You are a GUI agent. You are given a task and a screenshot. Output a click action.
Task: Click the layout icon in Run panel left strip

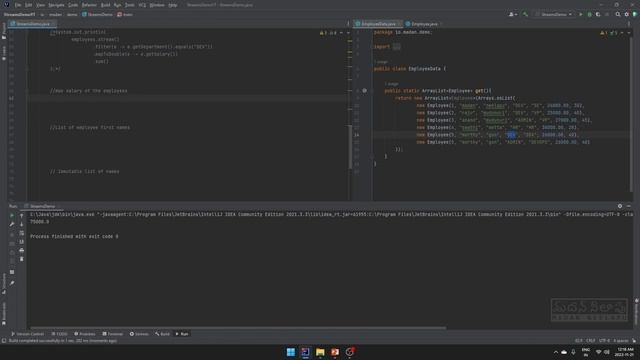pos(12,272)
